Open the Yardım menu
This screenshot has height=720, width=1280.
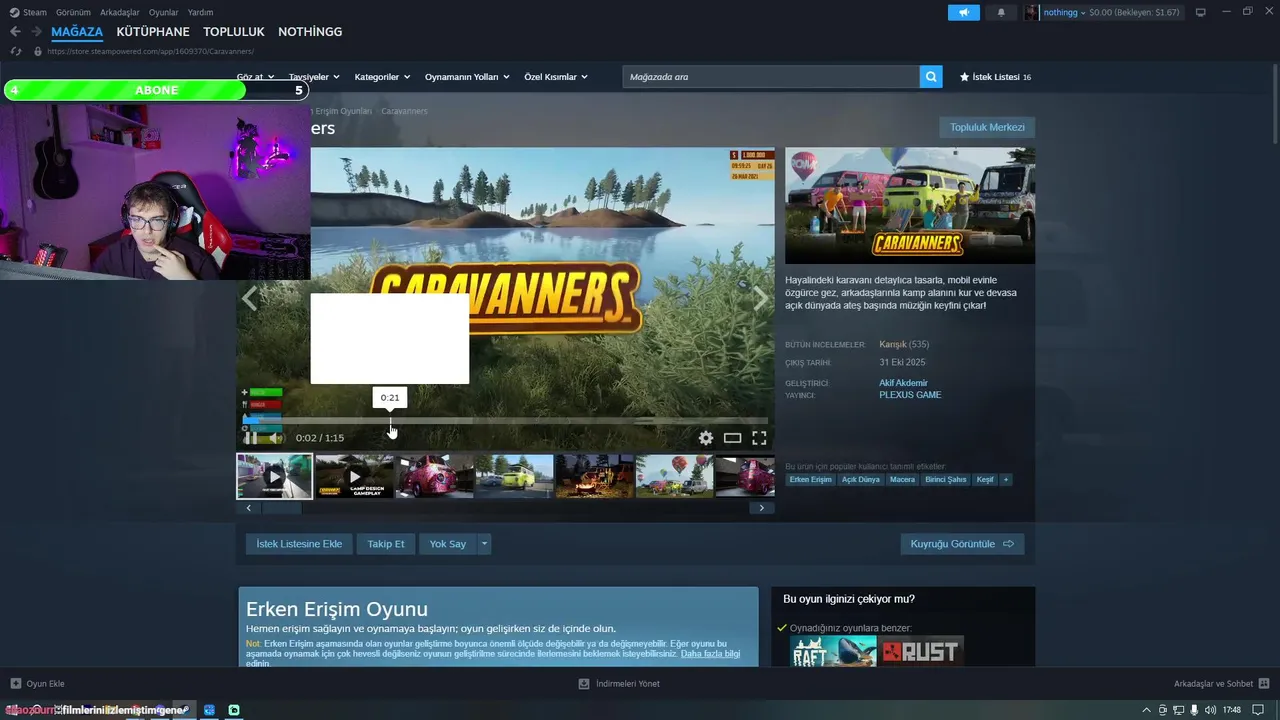pos(201,12)
